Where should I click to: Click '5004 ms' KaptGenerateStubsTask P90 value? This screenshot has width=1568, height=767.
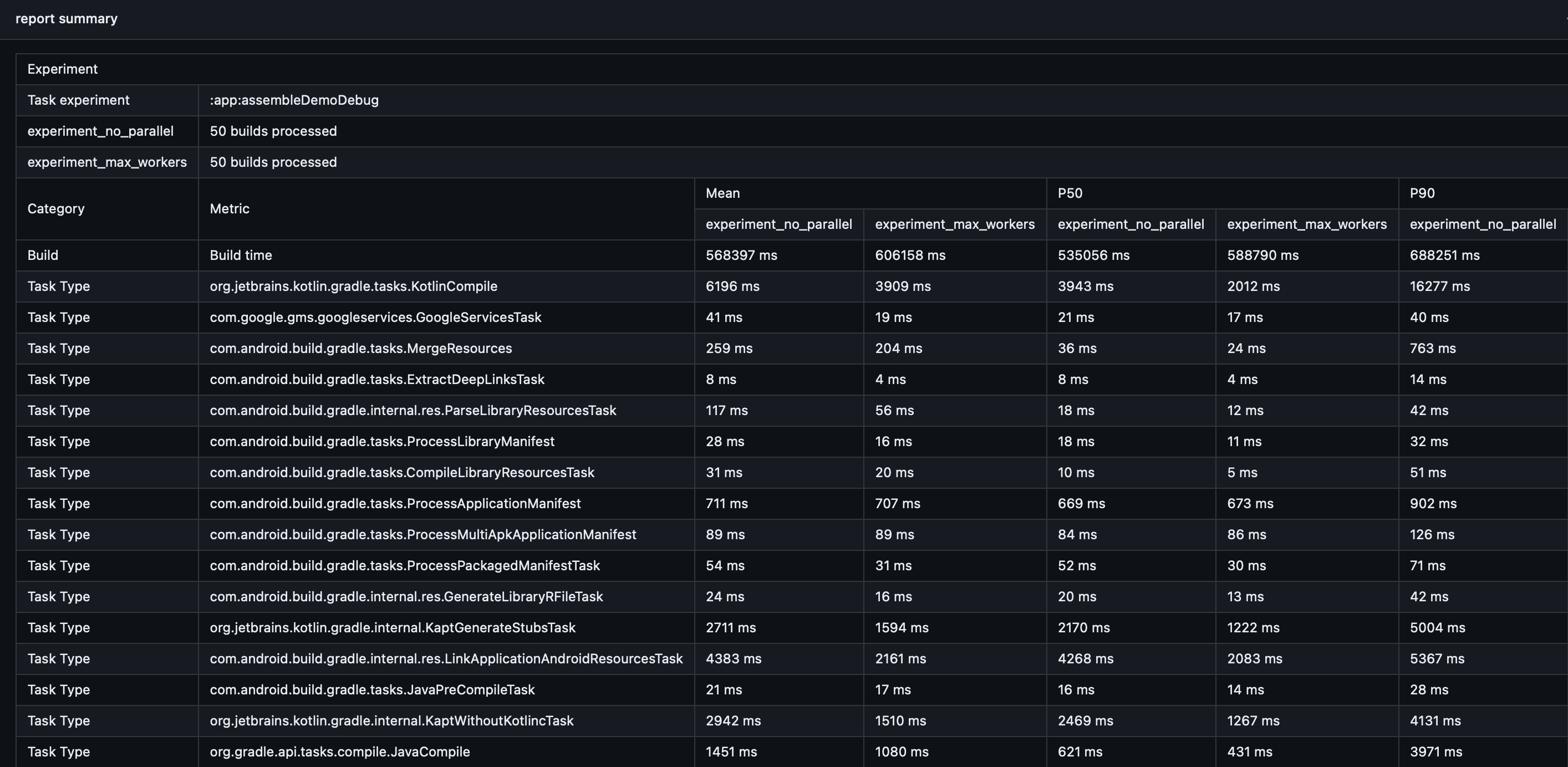(x=1438, y=628)
